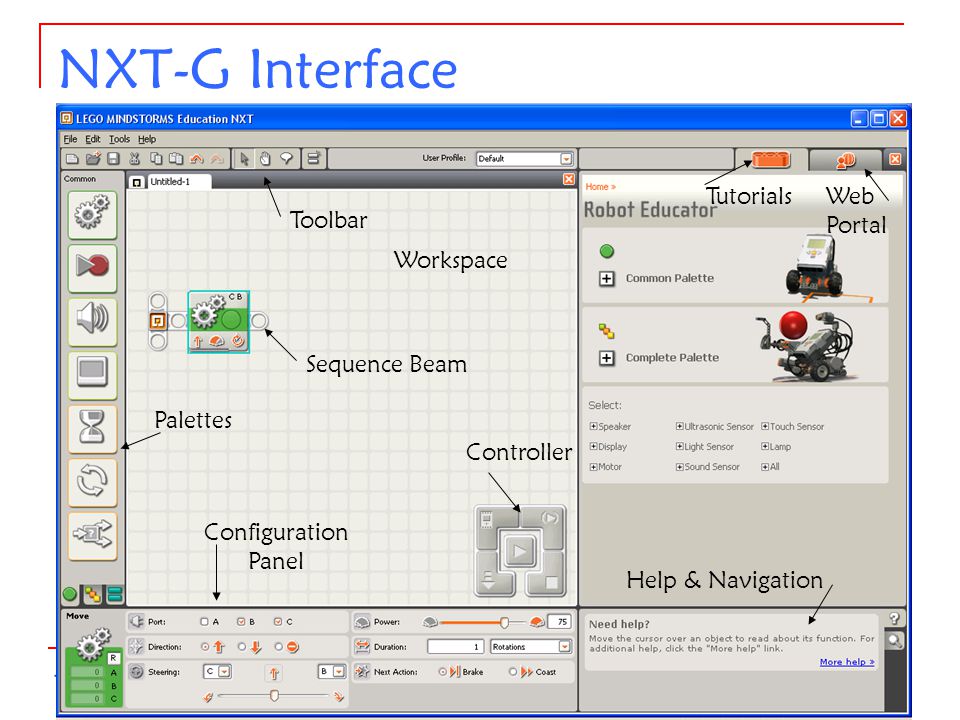This screenshot has width=960, height=720.
Task: Select the Comment tool in the toolbar
Action: click(286, 159)
